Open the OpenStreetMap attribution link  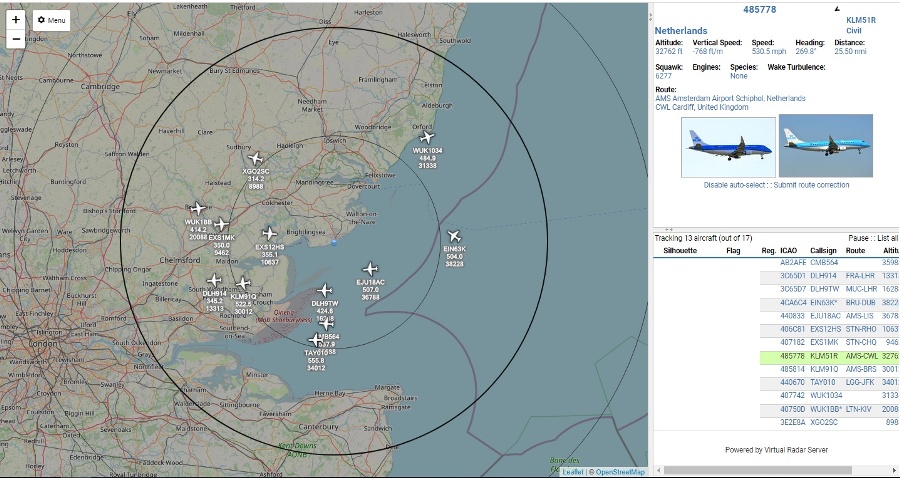pyautogui.click(x=620, y=472)
